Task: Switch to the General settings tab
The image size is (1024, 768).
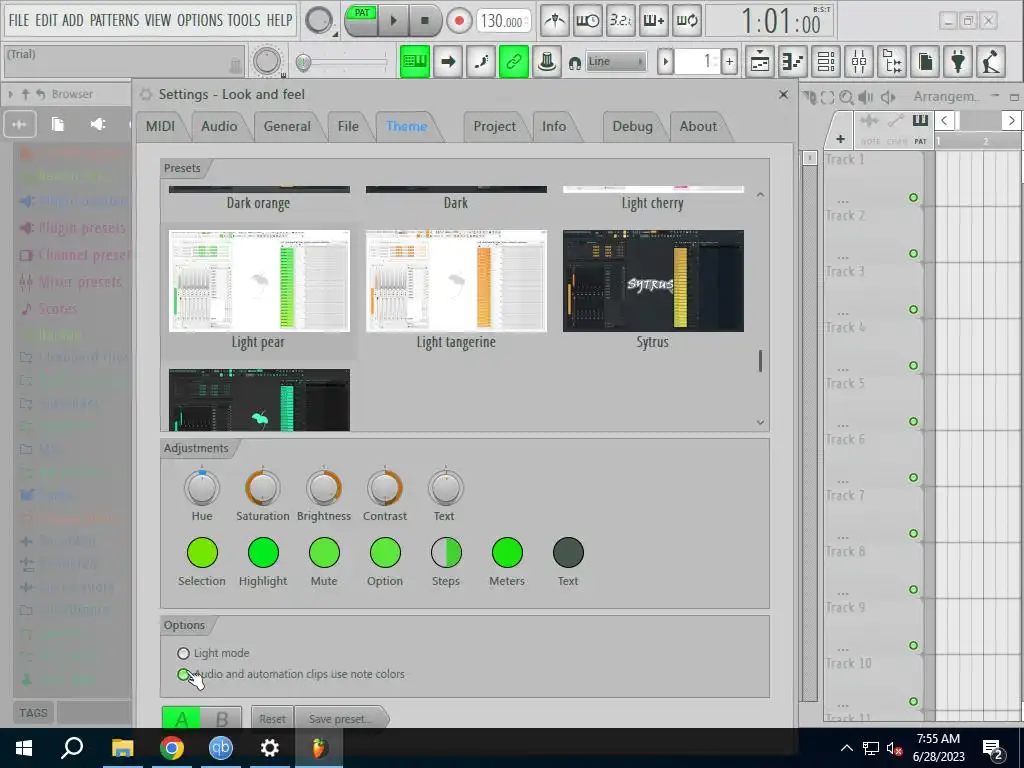Action: pyautogui.click(x=287, y=126)
